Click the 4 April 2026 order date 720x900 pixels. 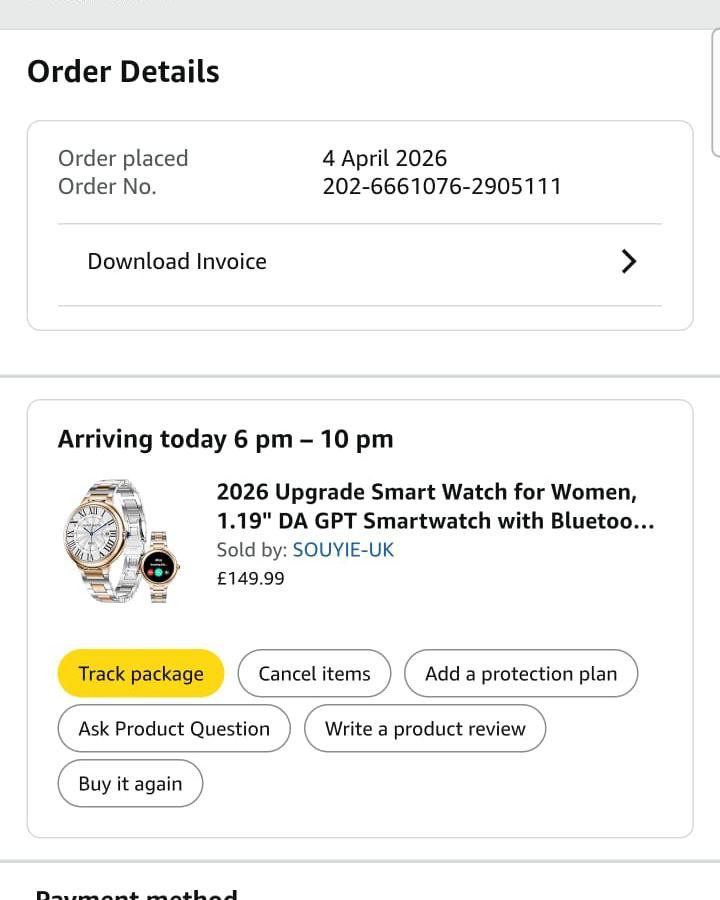click(x=384, y=158)
